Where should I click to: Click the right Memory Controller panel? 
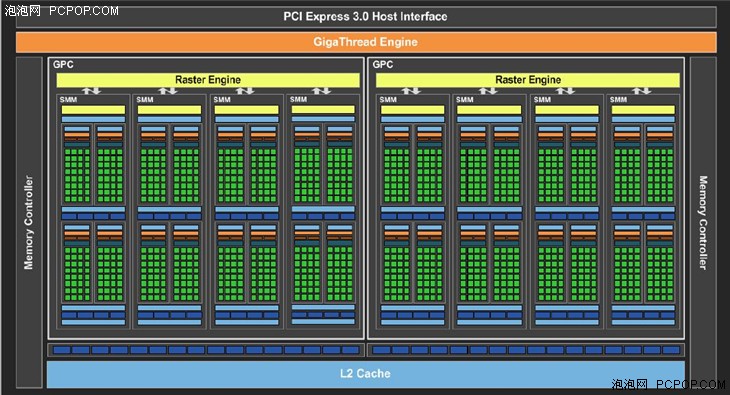click(703, 222)
